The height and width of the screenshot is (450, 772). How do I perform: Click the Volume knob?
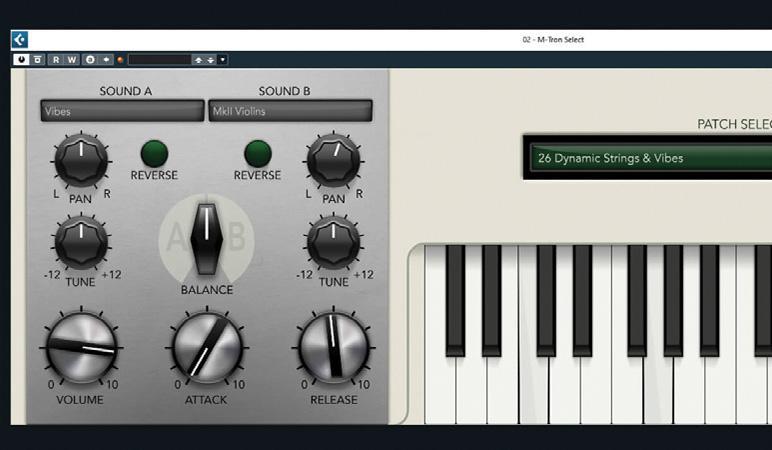point(81,347)
